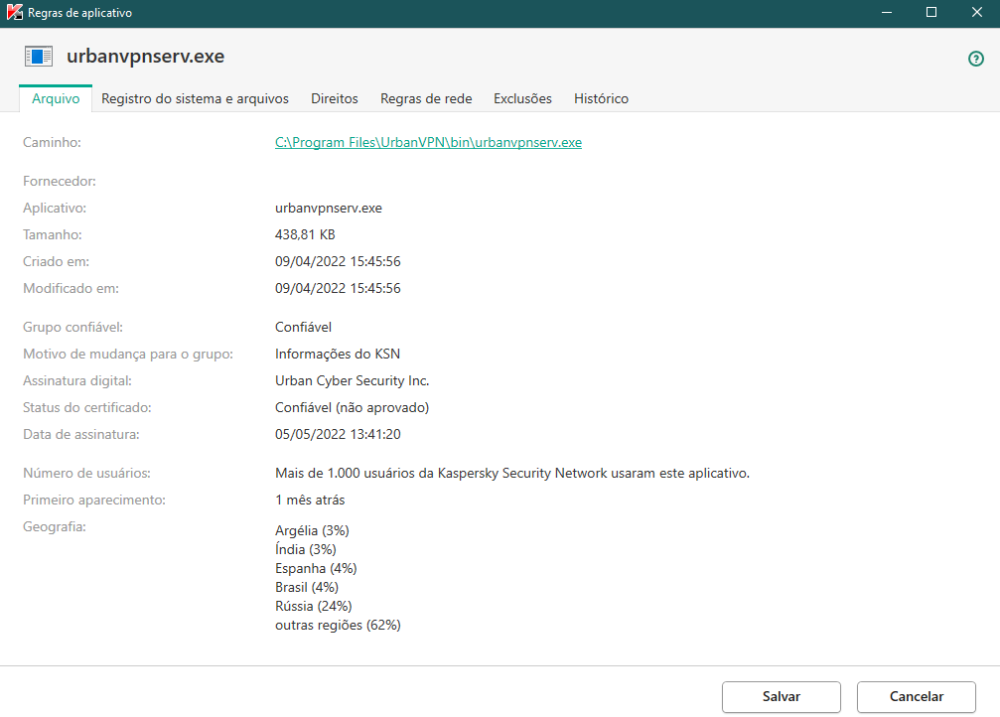This screenshot has height=717, width=1000.
Task: Click the Salvar button
Action: 781,696
